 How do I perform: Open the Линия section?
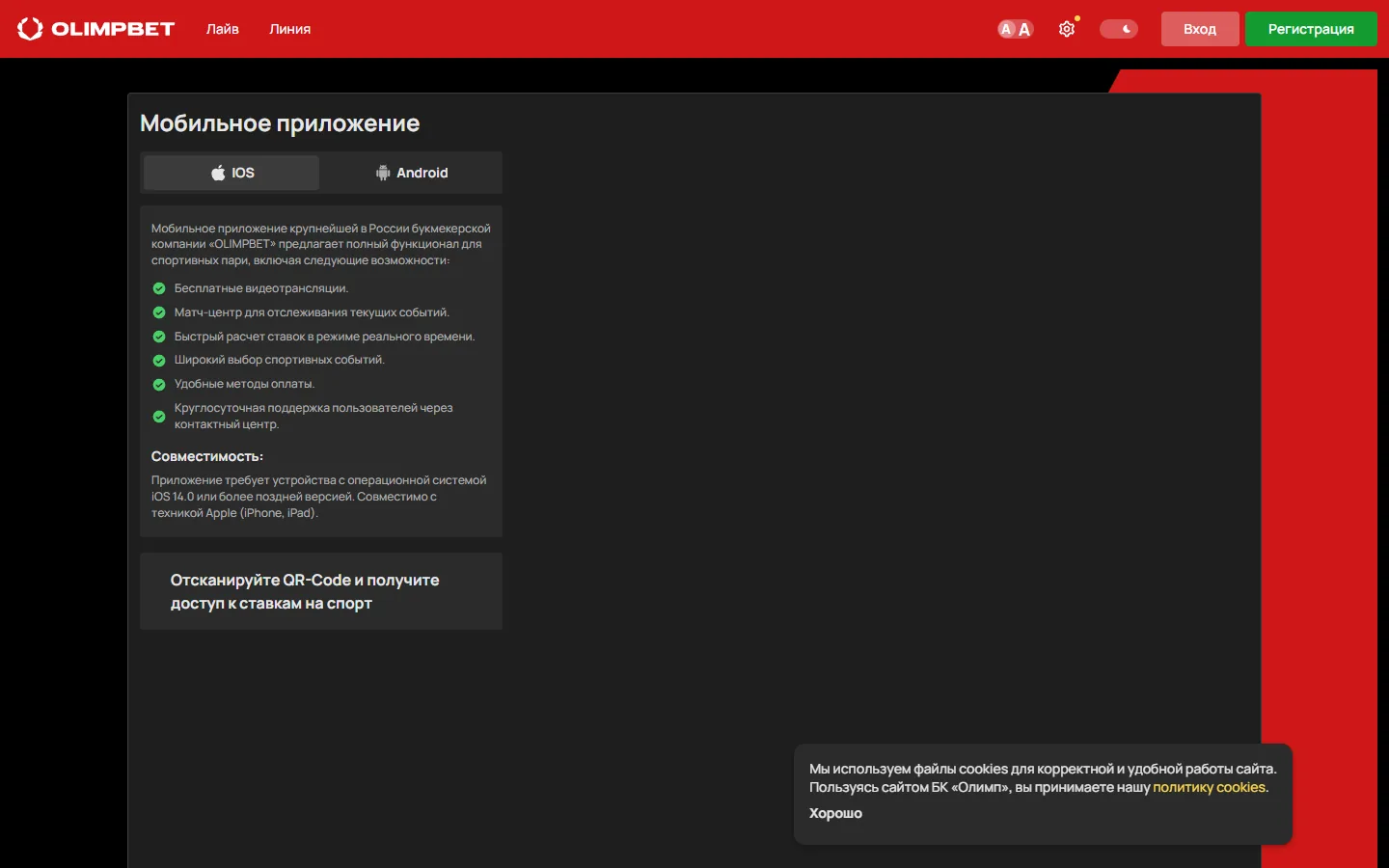click(x=289, y=29)
